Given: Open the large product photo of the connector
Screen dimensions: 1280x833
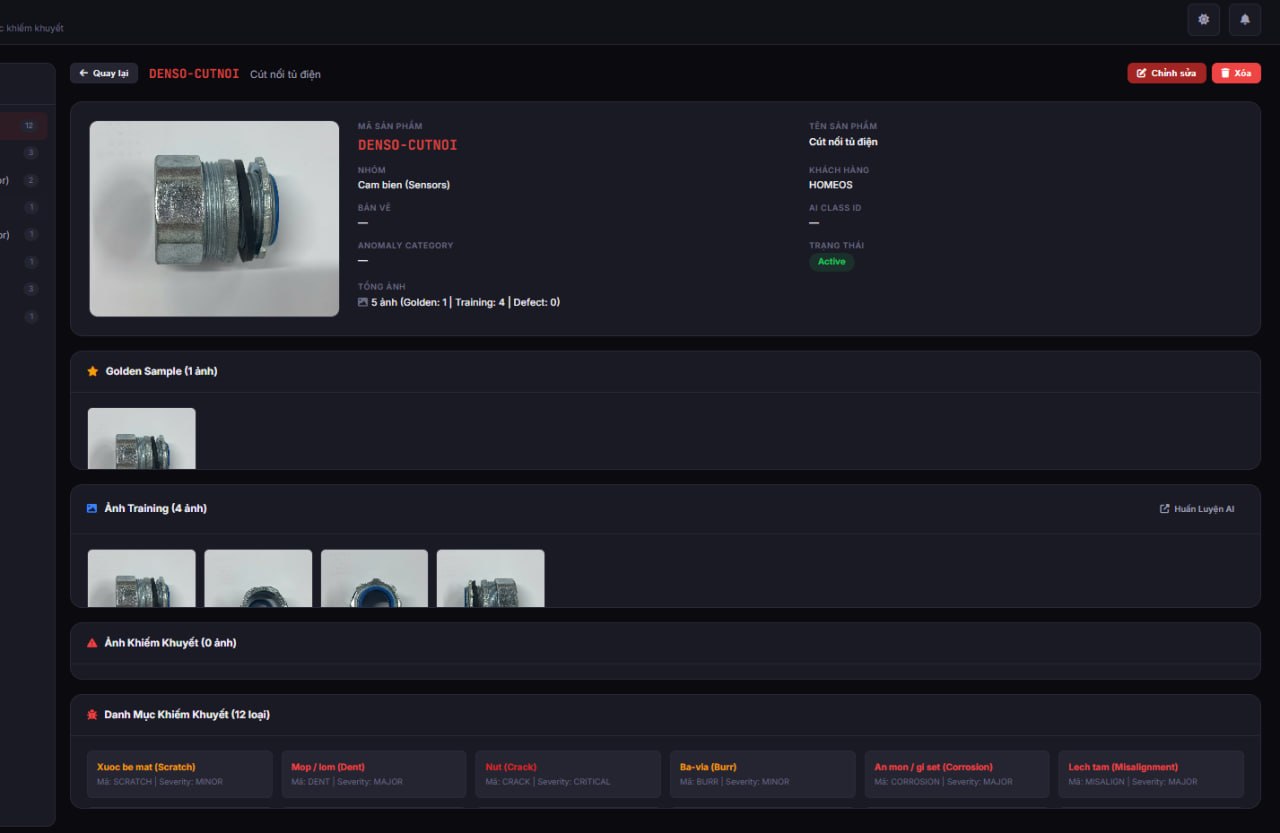Looking at the screenshot, I should pyautogui.click(x=214, y=219).
